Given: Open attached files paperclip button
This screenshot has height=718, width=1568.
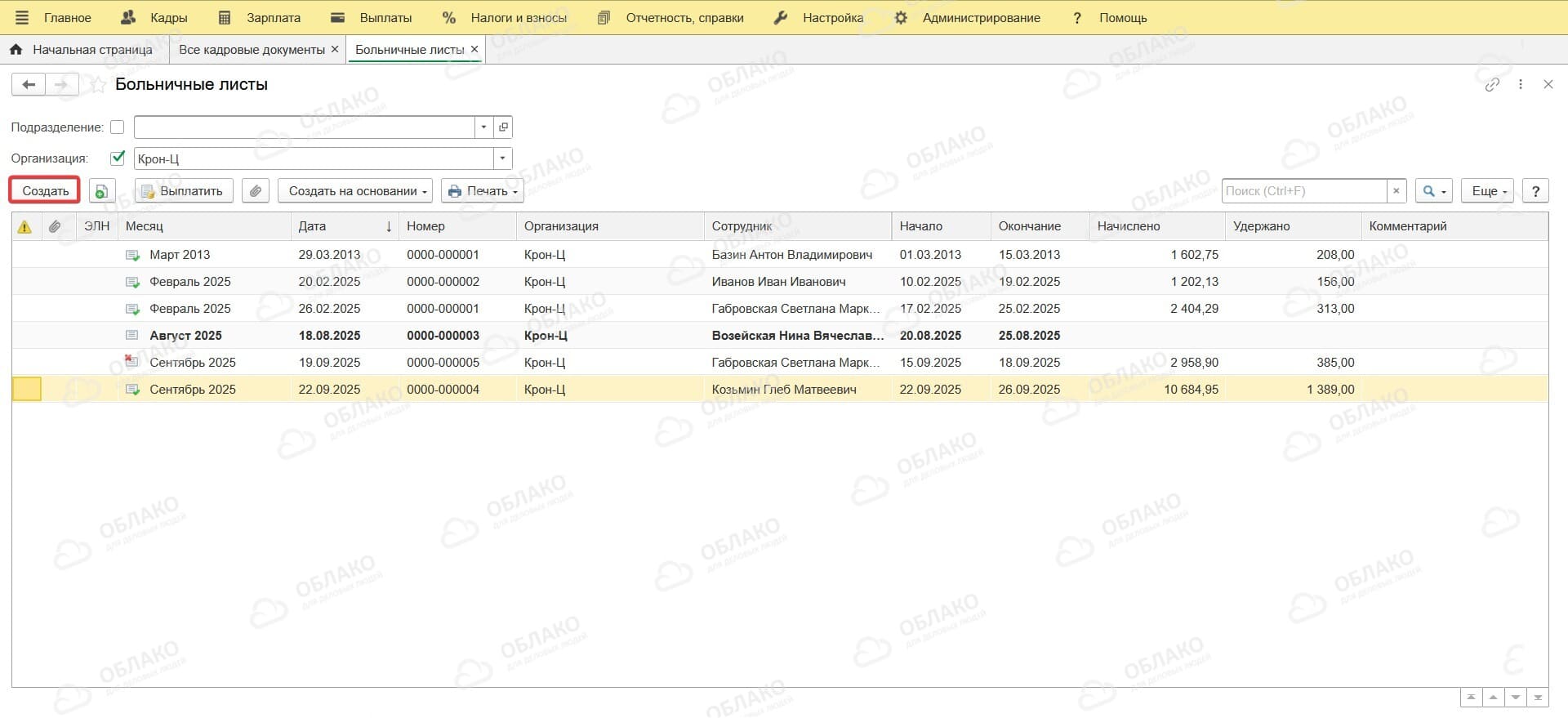Looking at the screenshot, I should coord(256,191).
